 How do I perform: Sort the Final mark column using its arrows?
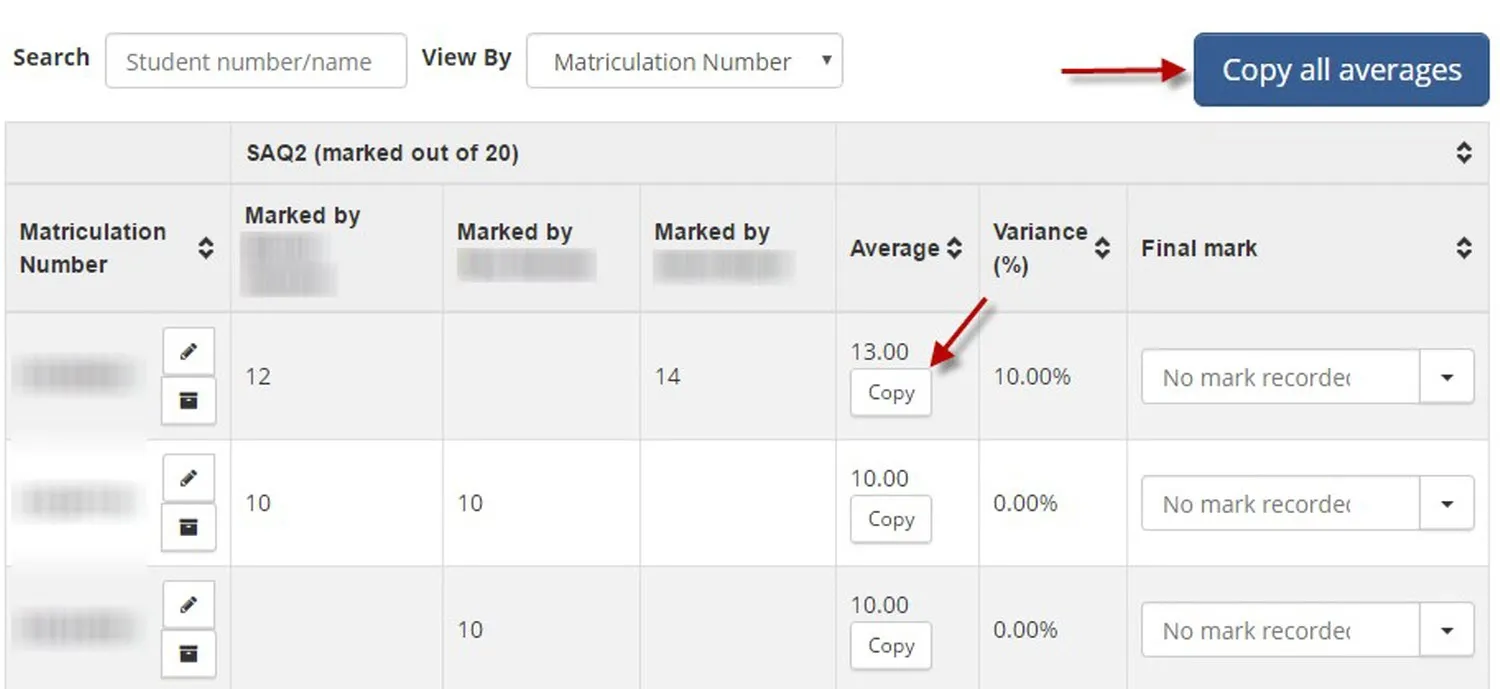pos(1464,248)
